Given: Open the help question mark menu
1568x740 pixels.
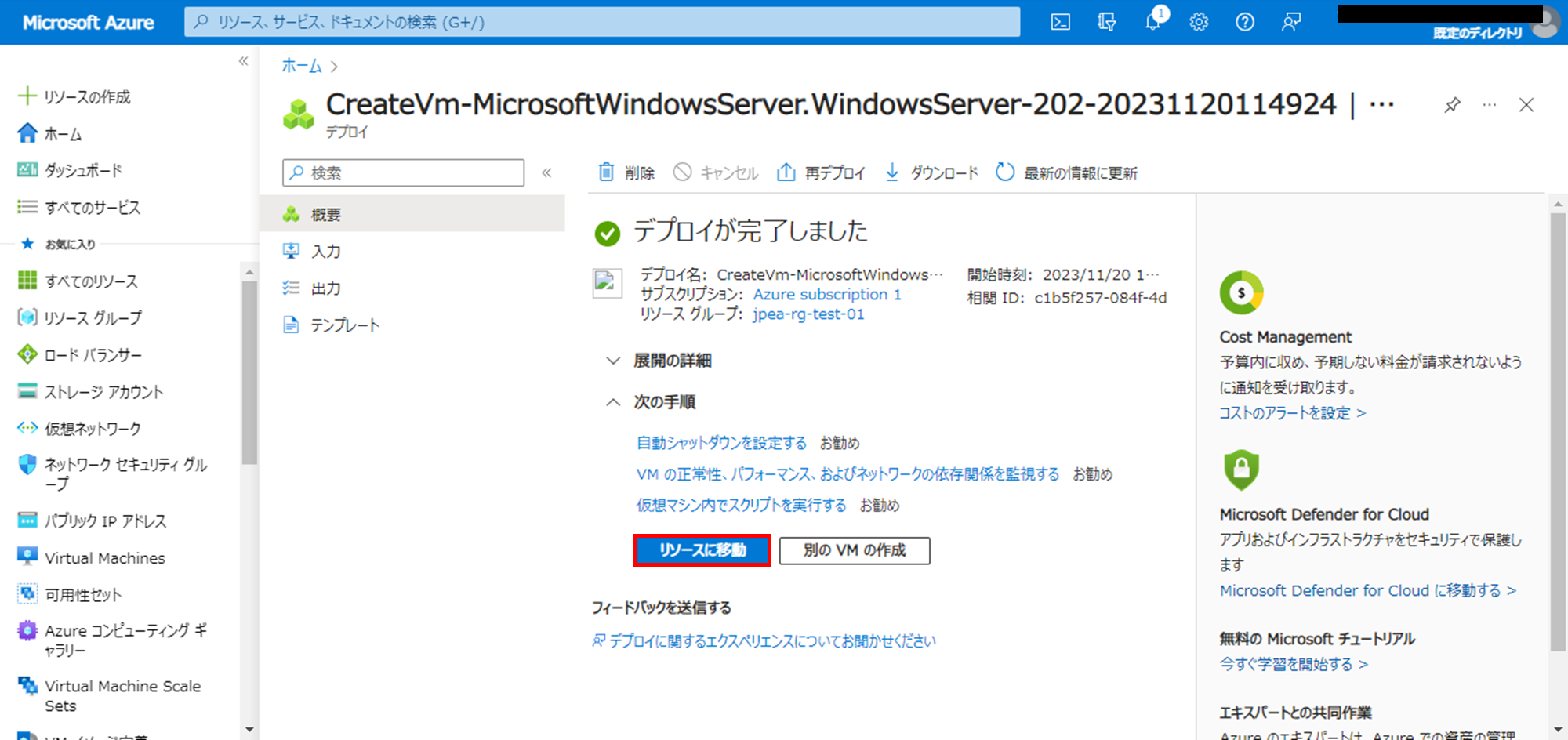Looking at the screenshot, I should 1245,22.
